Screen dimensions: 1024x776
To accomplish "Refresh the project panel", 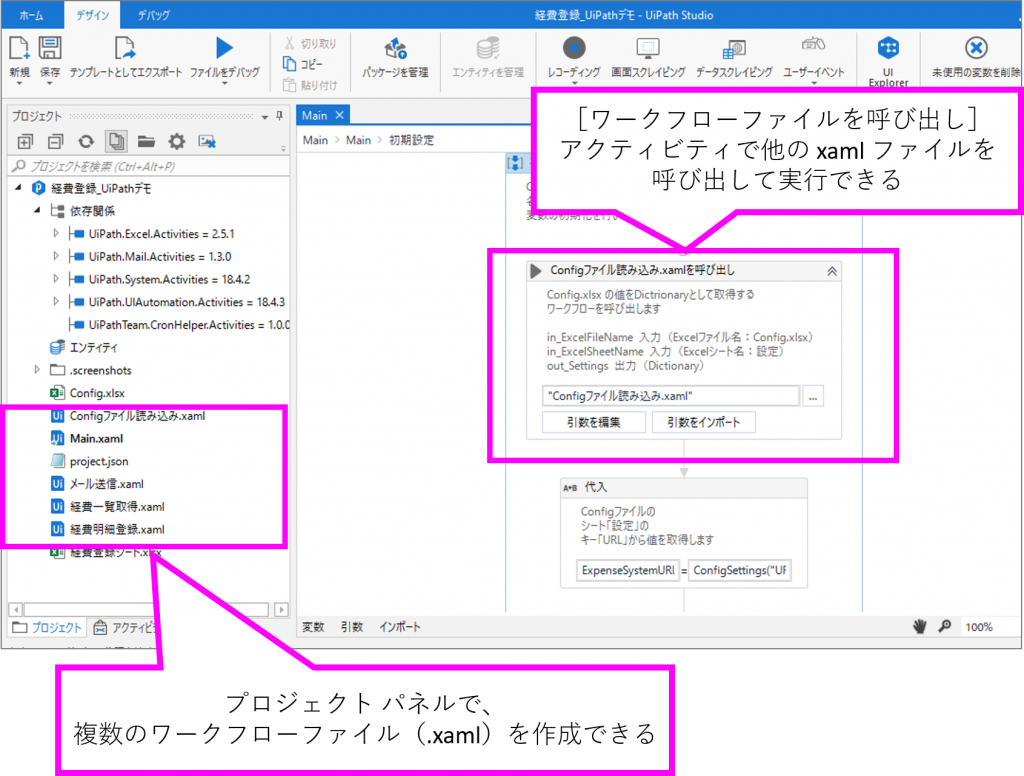I will pyautogui.click(x=86, y=142).
